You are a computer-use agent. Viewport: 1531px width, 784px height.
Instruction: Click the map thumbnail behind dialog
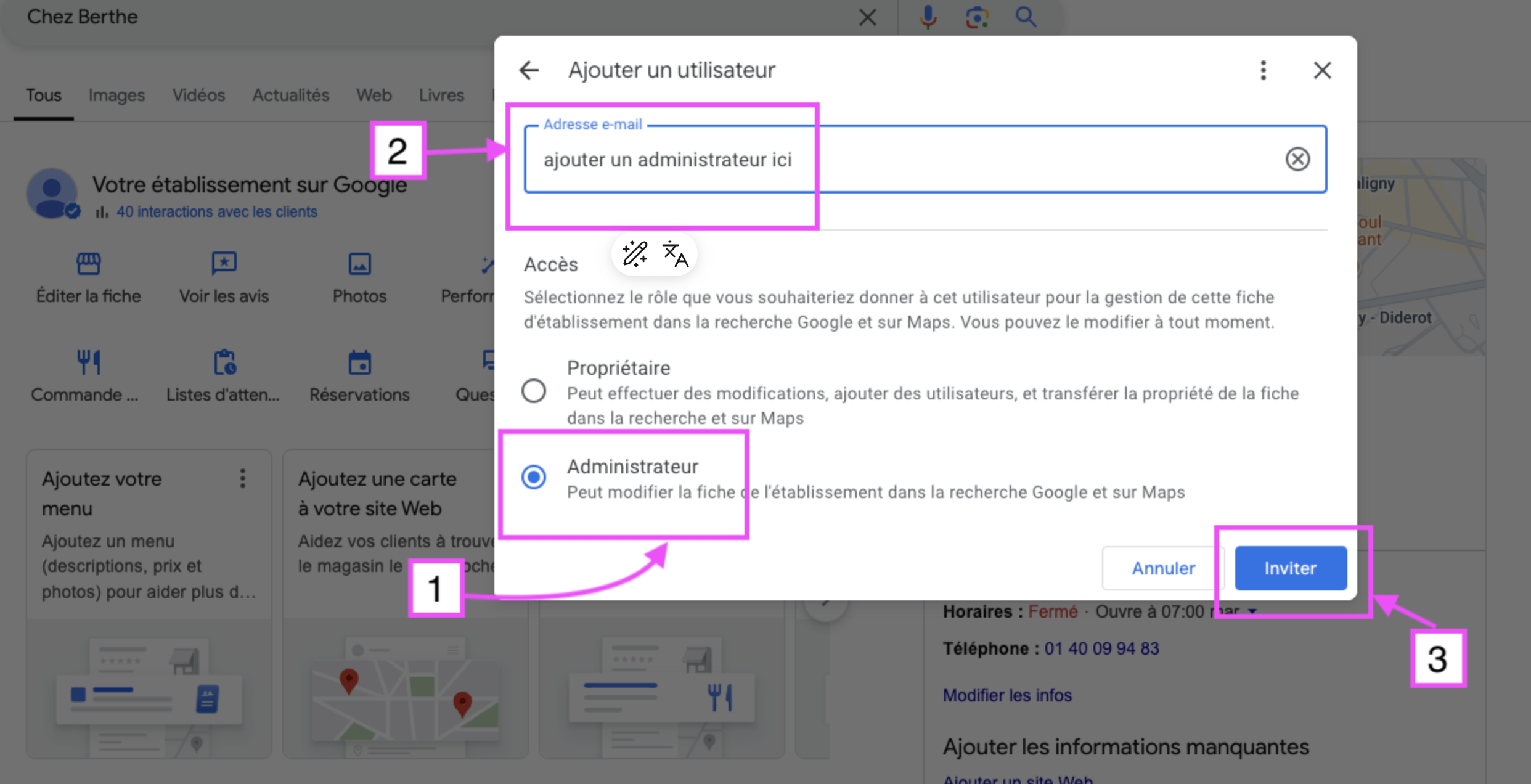pos(1421,256)
